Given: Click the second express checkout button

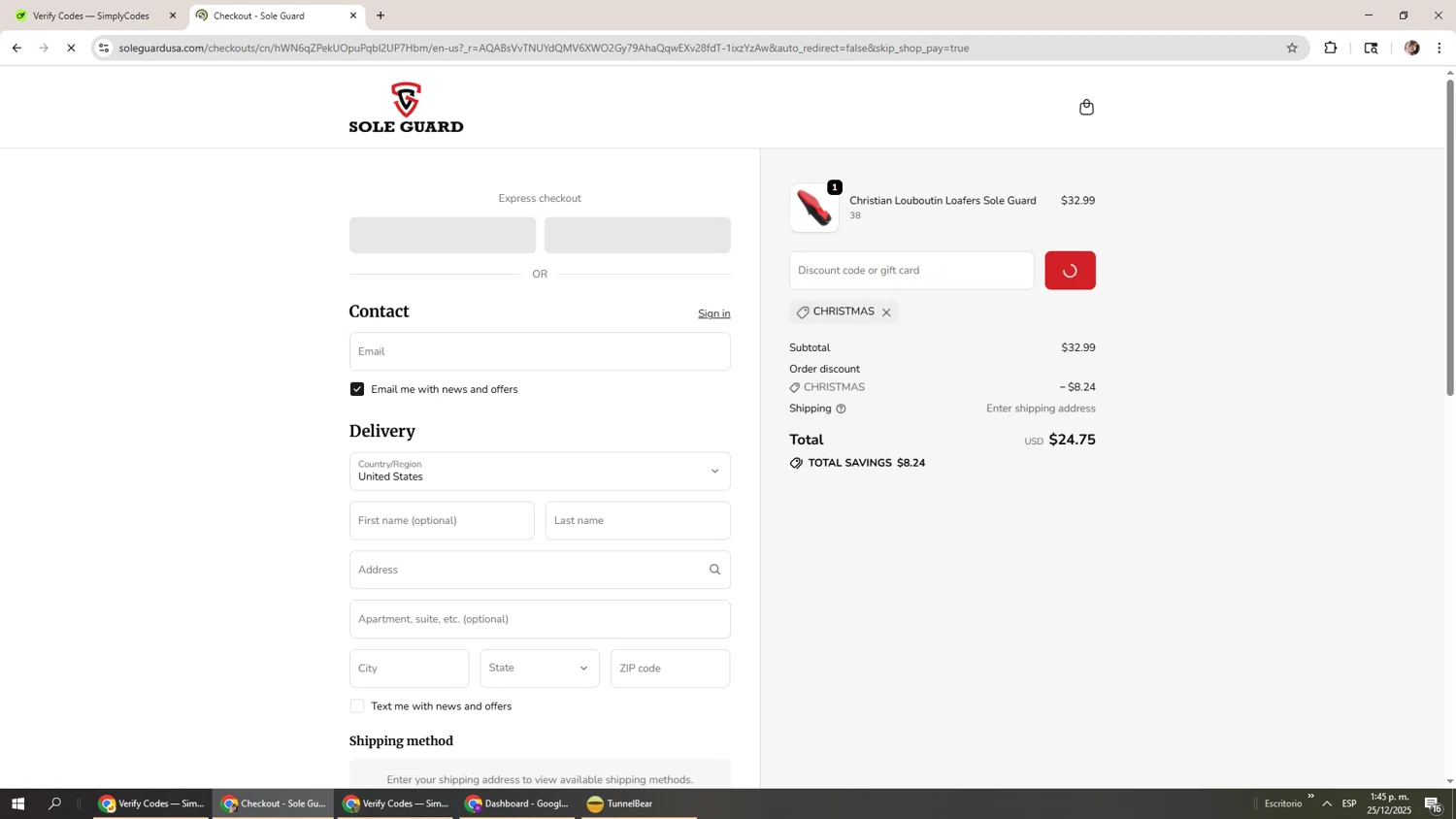Looking at the screenshot, I should click(x=638, y=235).
